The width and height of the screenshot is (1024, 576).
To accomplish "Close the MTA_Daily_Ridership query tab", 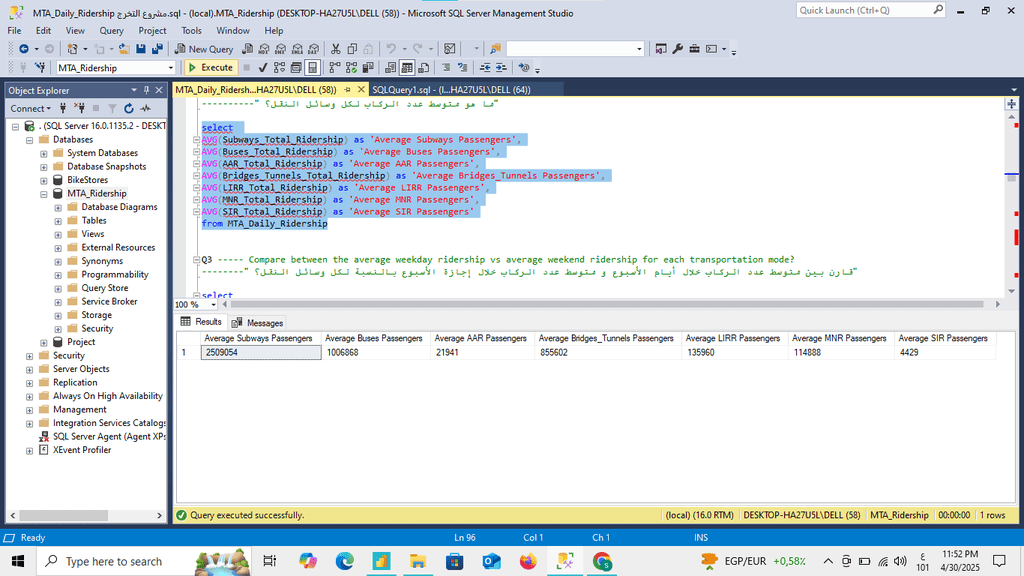I will pyautogui.click(x=361, y=89).
